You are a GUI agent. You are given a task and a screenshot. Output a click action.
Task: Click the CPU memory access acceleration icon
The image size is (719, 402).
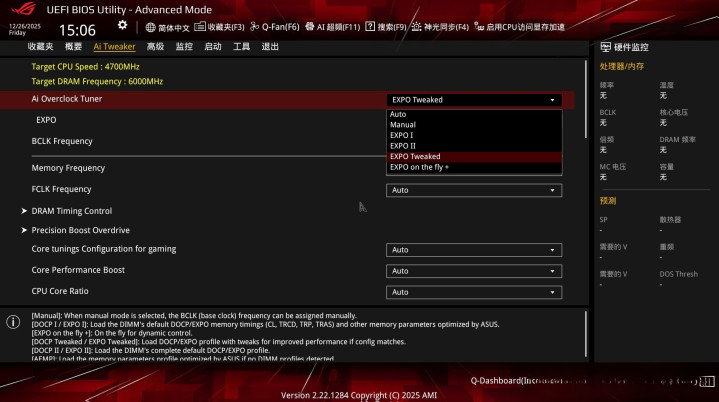(479, 27)
